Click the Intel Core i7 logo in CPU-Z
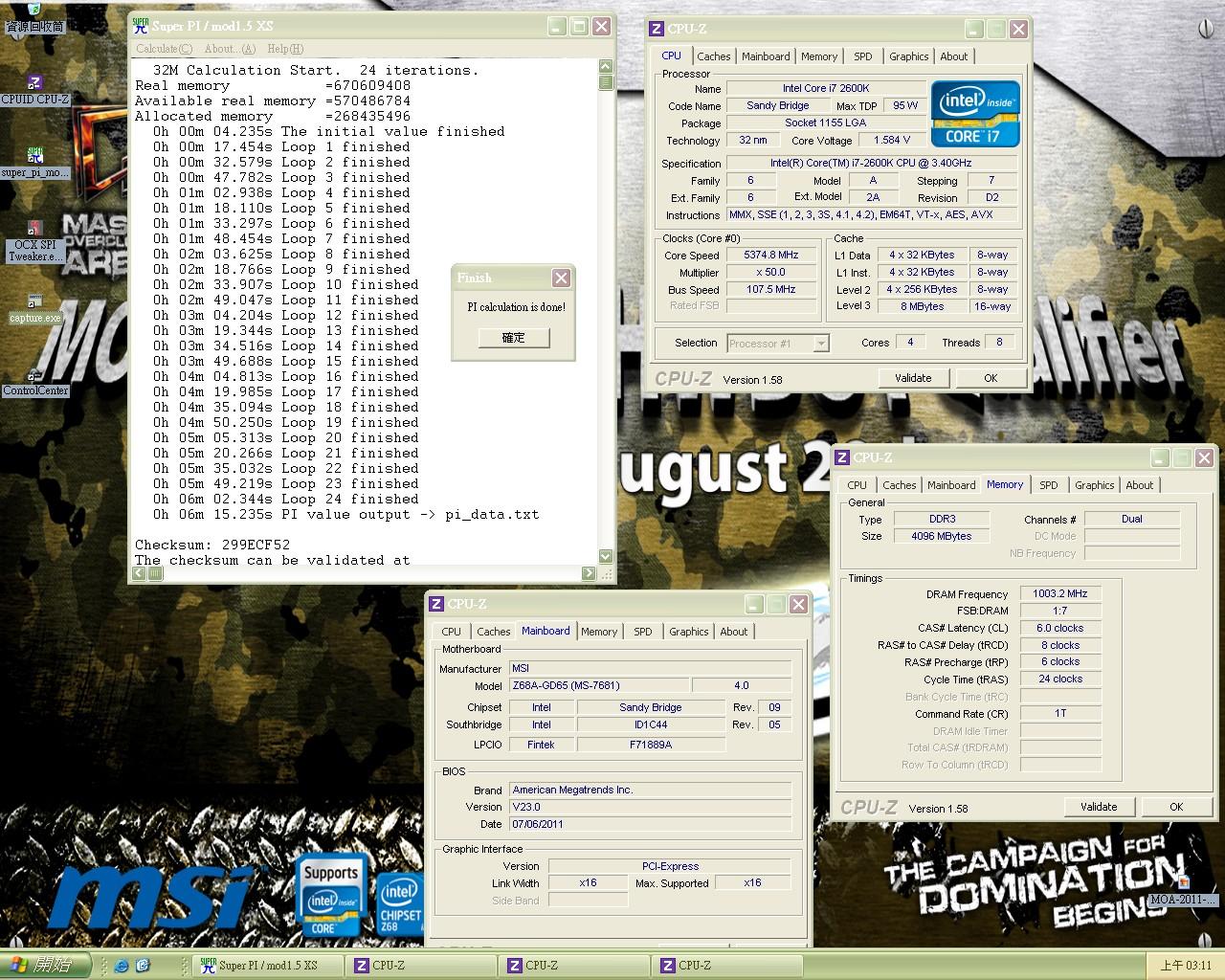Viewport: 1225px width, 980px height. pos(975,115)
